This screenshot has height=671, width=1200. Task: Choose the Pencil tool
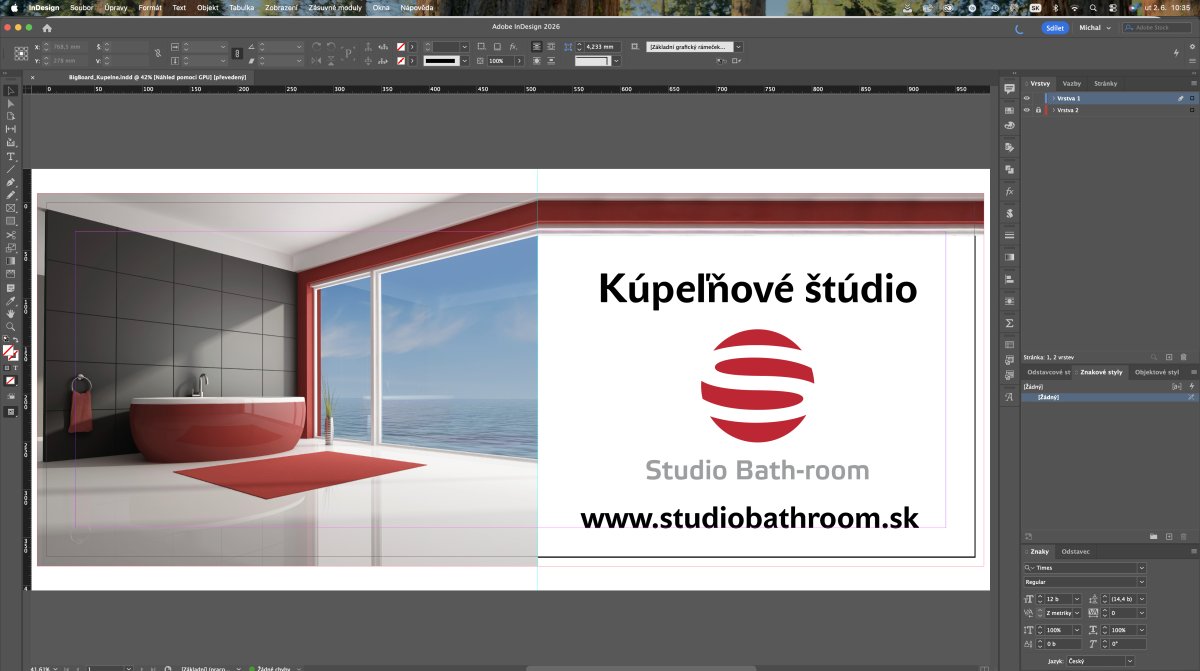[11, 195]
